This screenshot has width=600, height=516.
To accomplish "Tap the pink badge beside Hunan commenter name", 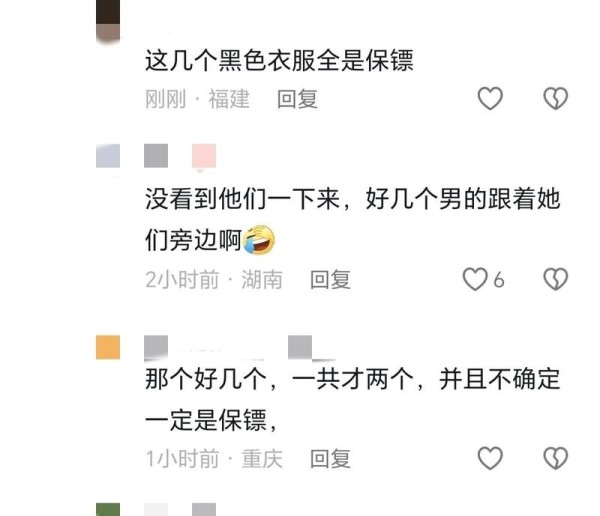I will click(x=204, y=156).
